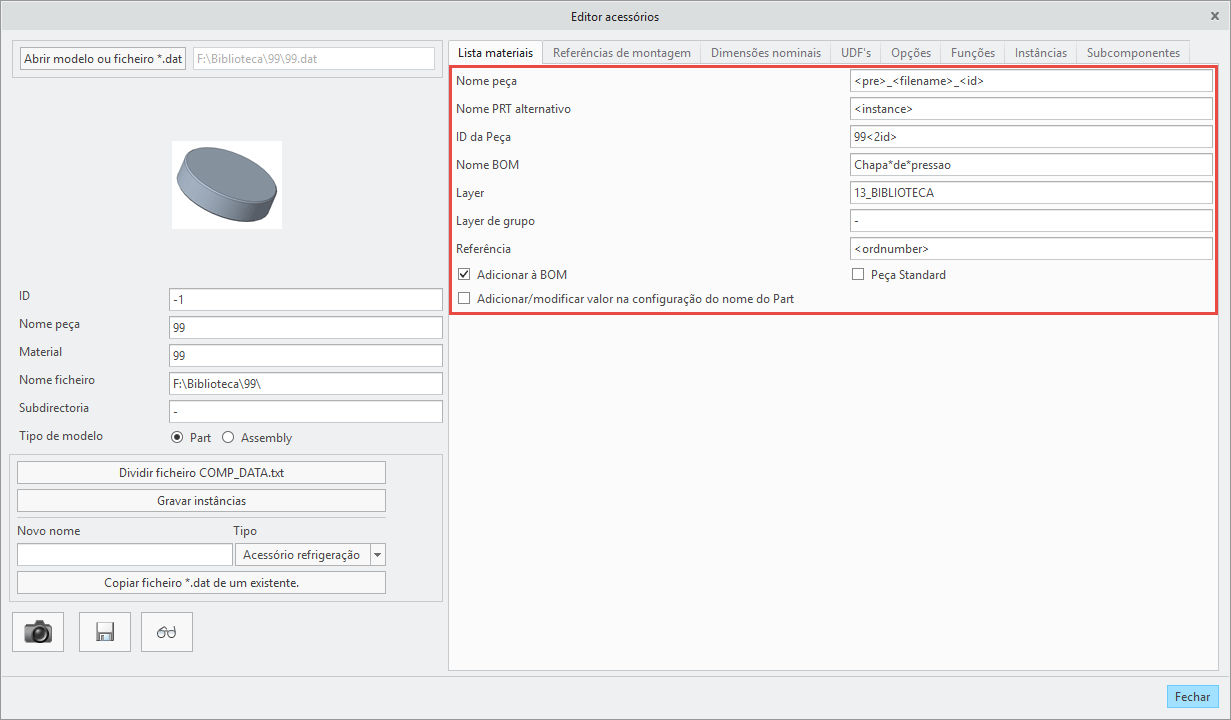This screenshot has height=720, width=1231.
Task: Click the Layer de grupo field
Action: (1031, 221)
